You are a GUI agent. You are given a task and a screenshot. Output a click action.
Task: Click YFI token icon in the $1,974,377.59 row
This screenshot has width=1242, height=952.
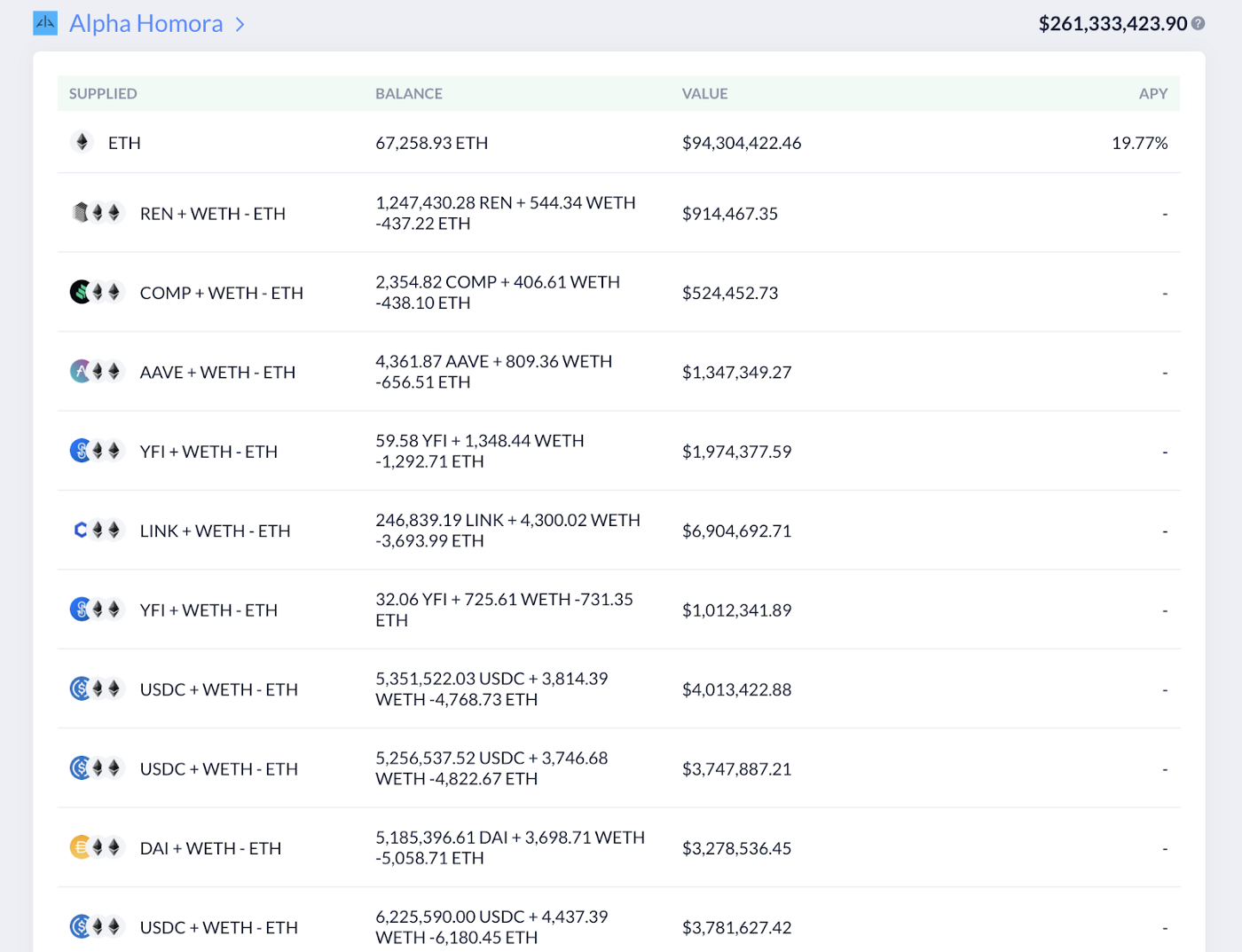[81, 451]
